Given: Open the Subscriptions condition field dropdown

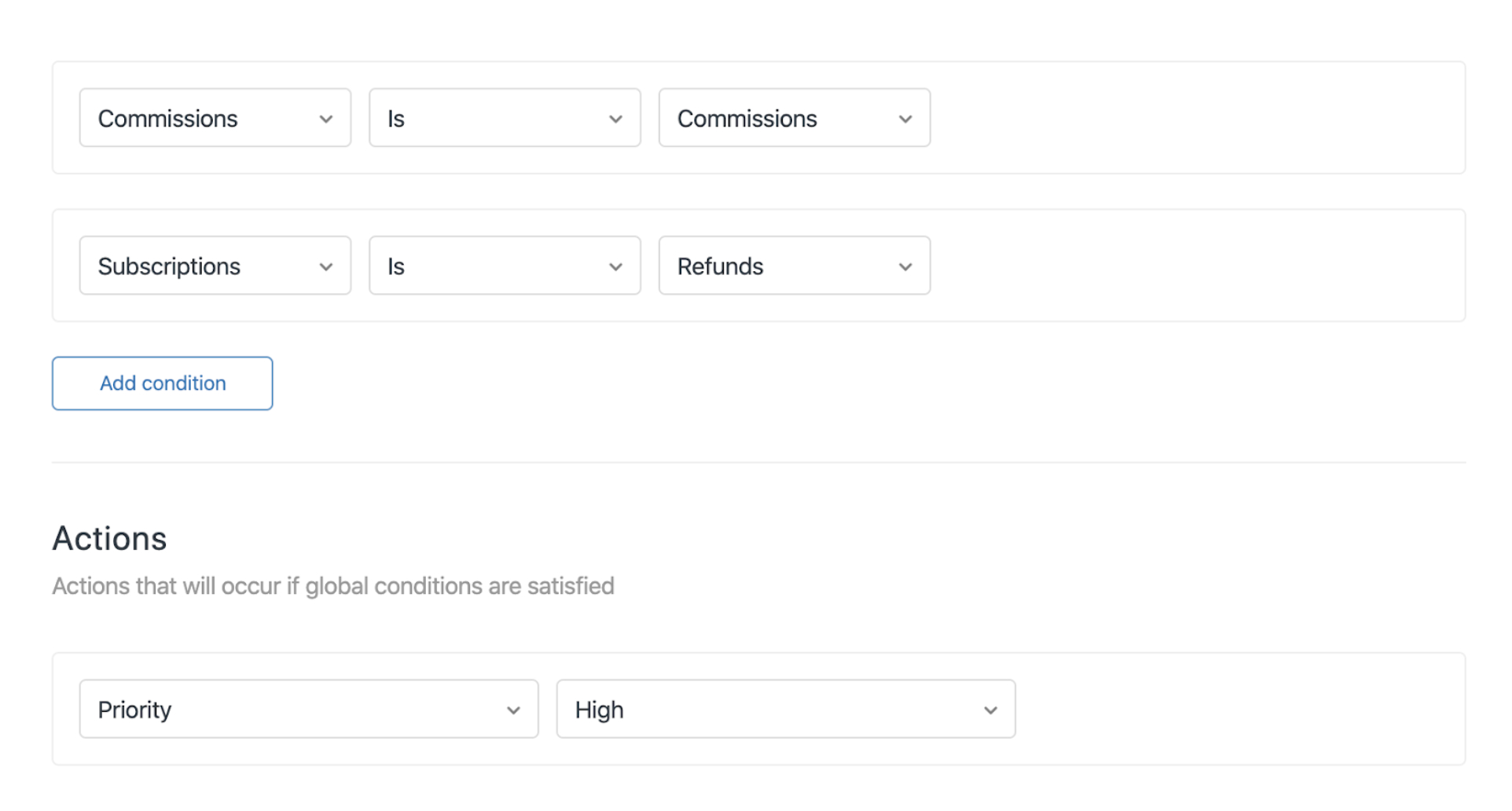Looking at the screenshot, I should pos(204,266).
